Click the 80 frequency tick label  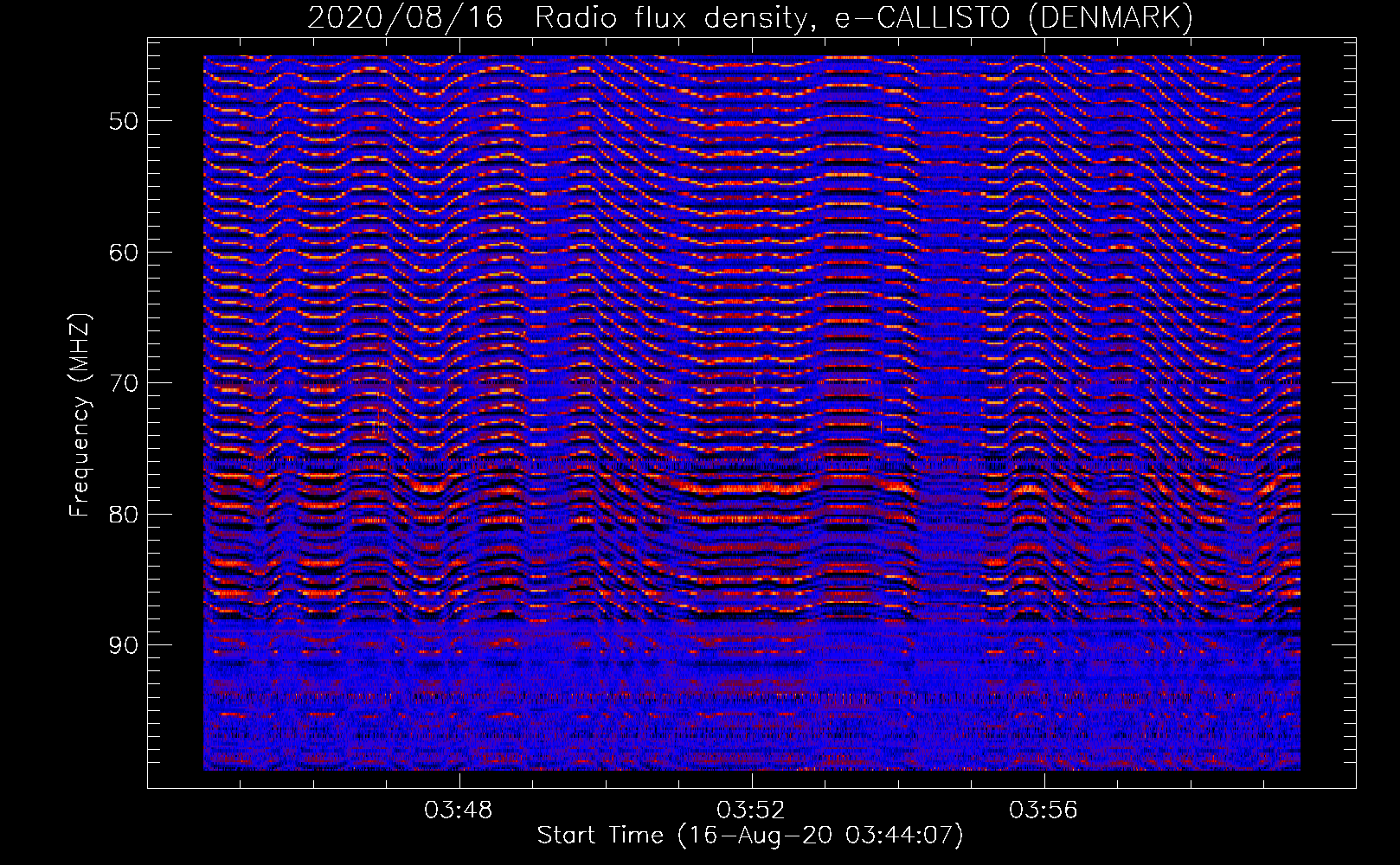coord(124,515)
